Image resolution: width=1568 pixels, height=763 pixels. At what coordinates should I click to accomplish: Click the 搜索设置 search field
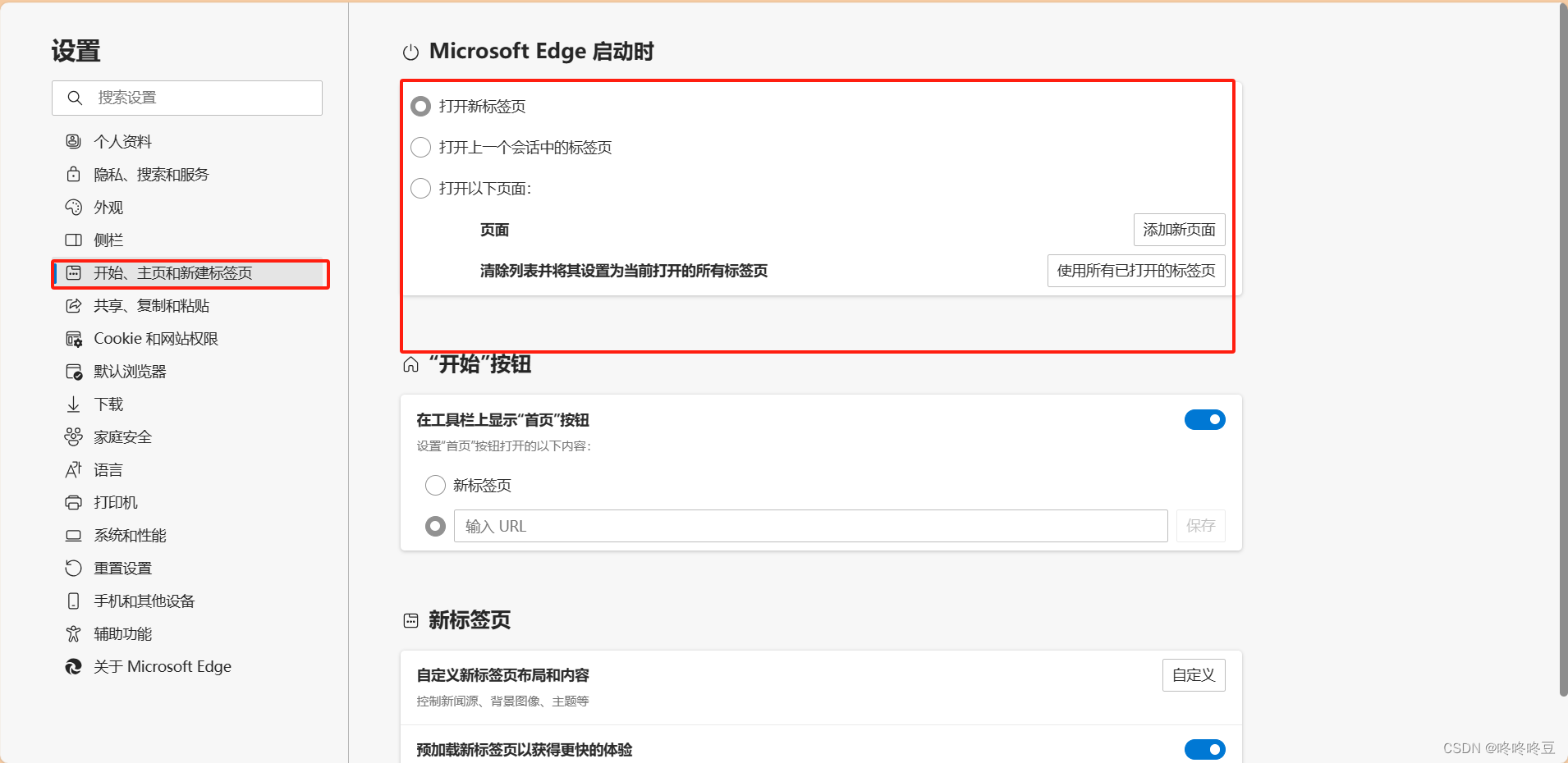(187, 98)
